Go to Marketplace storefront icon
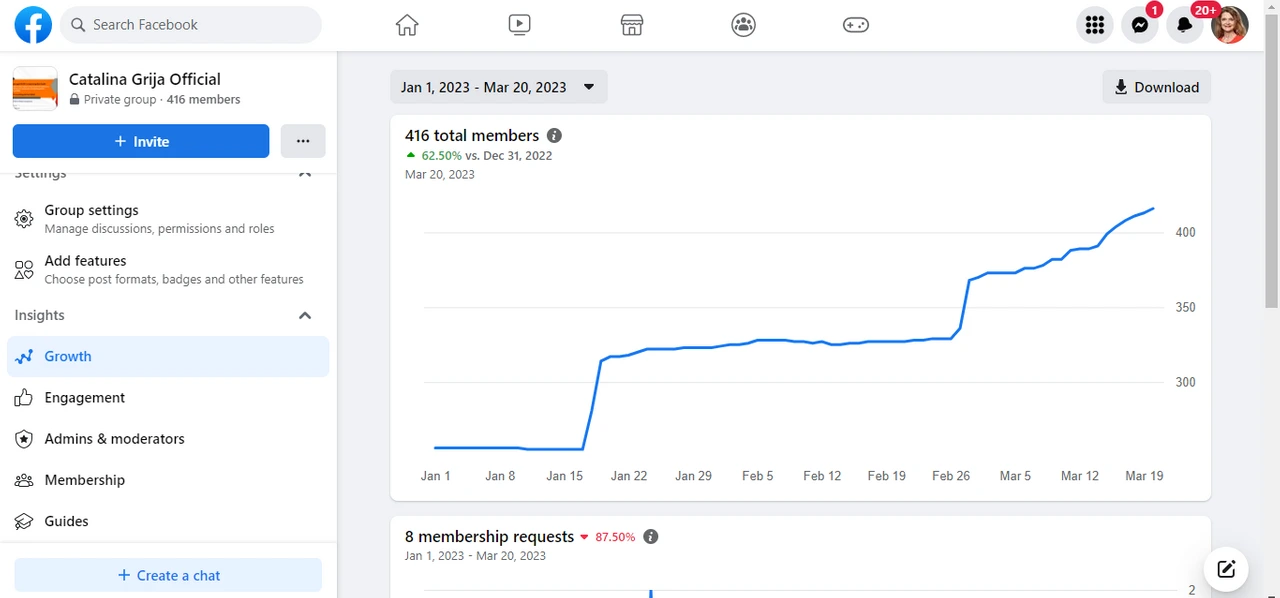1280x598 pixels. click(x=631, y=25)
